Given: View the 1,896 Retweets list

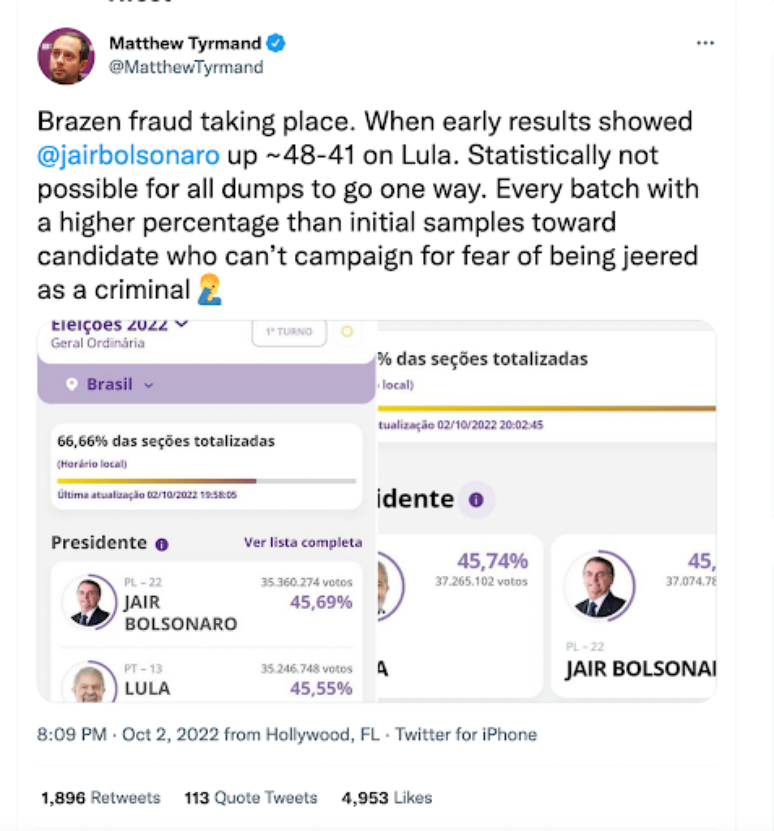Looking at the screenshot, I should pos(100,798).
